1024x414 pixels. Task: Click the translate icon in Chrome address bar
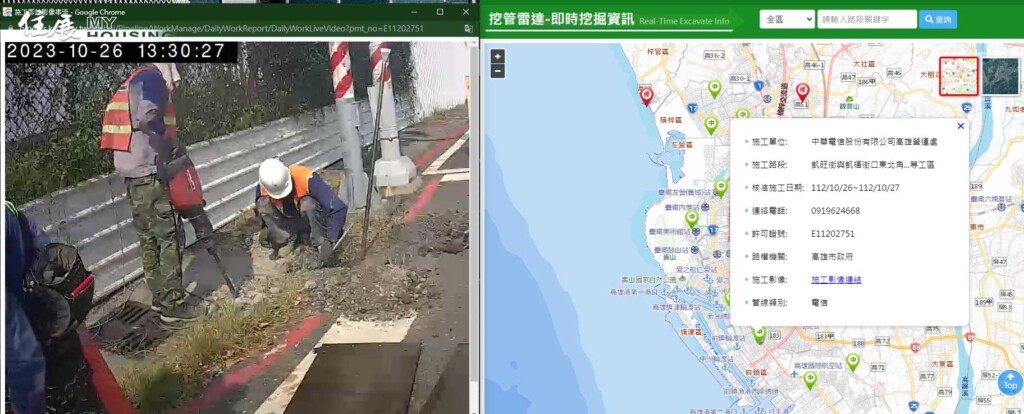(x=469, y=31)
